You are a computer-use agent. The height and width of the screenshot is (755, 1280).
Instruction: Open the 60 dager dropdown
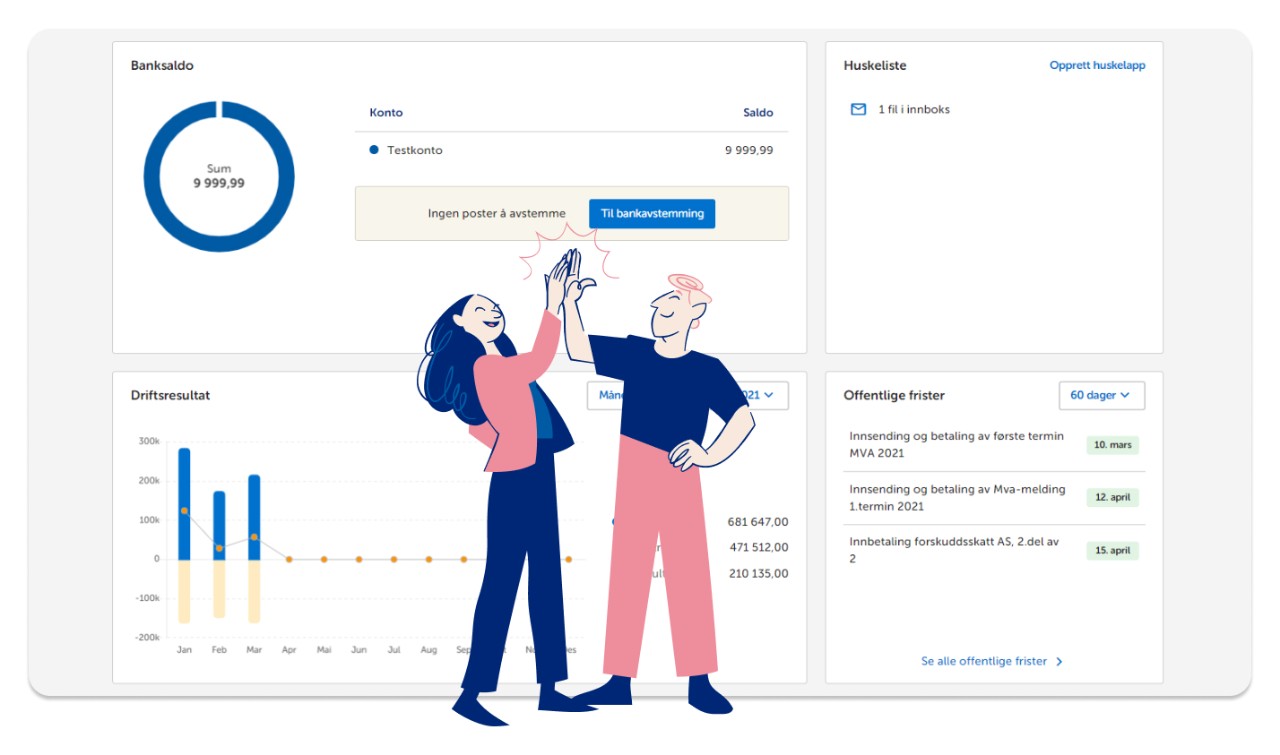tap(1101, 396)
